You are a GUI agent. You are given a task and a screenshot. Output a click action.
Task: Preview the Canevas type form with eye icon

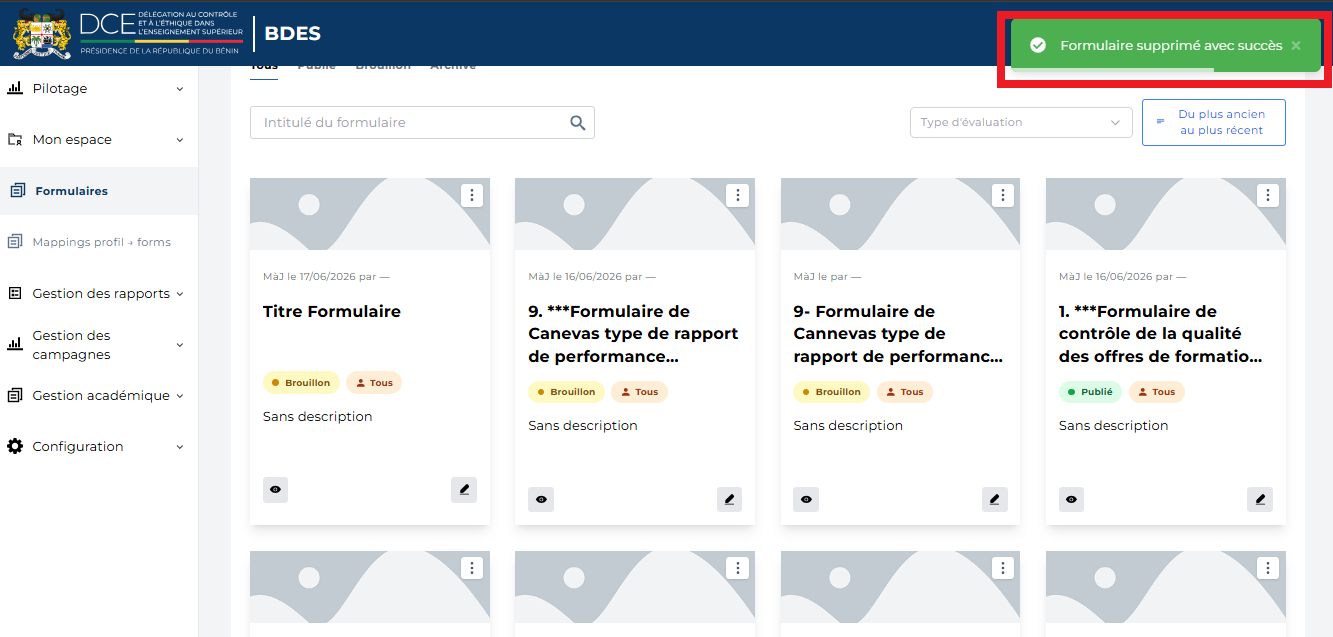coord(541,499)
